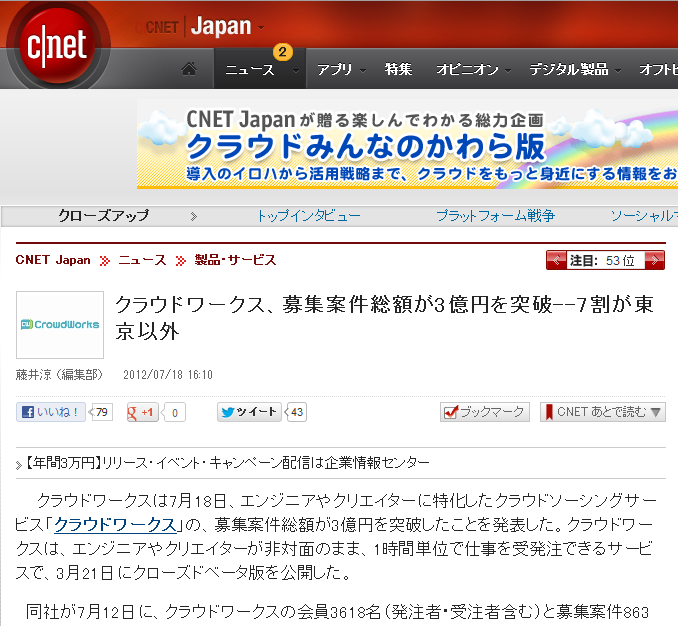Expand the オピニオン dropdown arrow
The image size is (678, 626).
click(508, 70)
